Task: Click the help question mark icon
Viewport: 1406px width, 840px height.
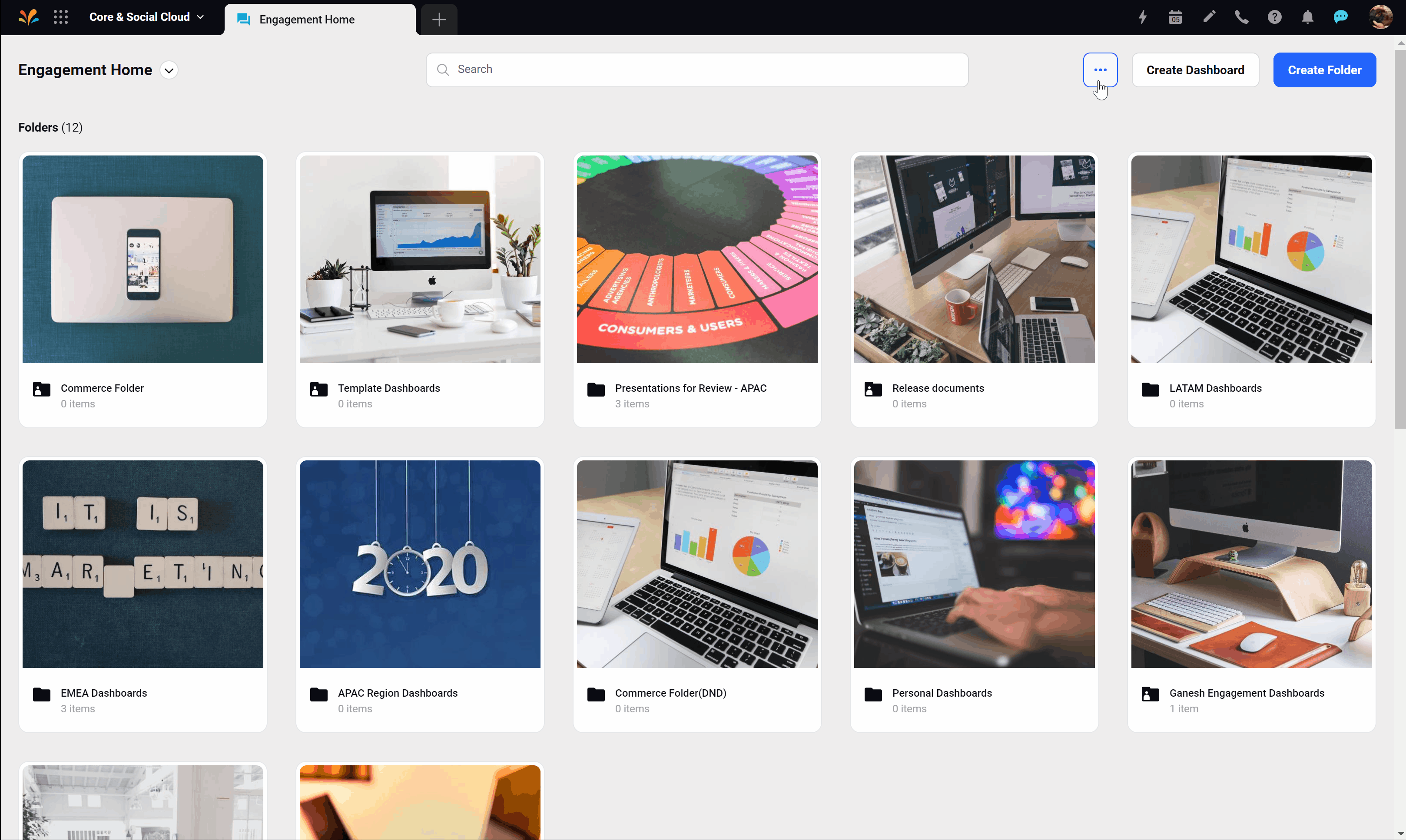Action: coord(1274,18)
